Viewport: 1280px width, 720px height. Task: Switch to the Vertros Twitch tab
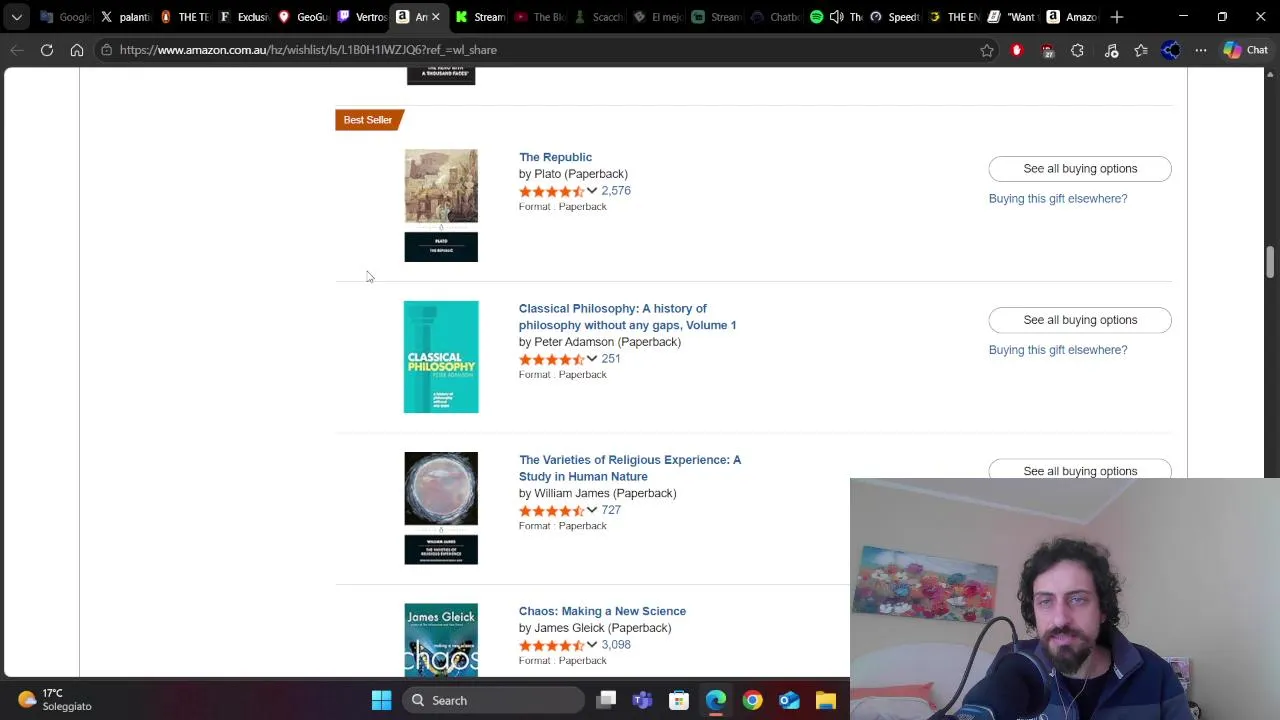[362, 17]
